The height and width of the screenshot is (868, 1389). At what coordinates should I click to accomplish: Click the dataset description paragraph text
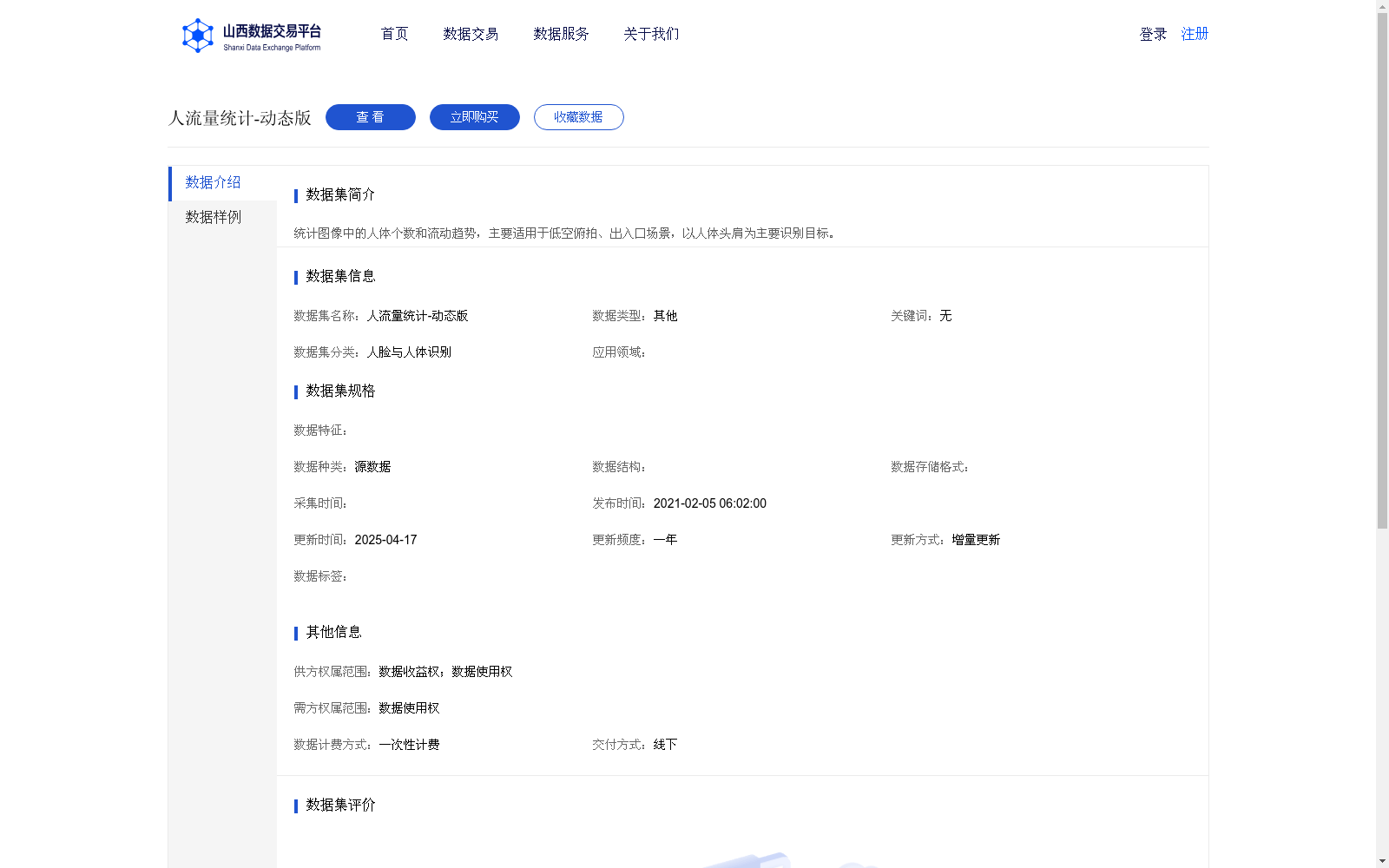coord(567,233)
